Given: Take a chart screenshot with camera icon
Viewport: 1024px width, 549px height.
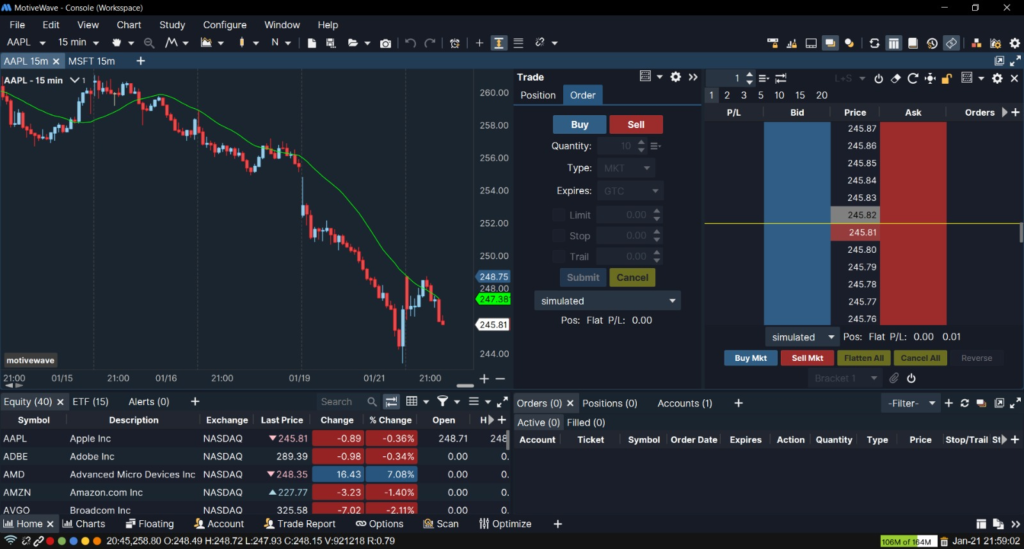Looking at the screenshot, I should coord(385,43).
